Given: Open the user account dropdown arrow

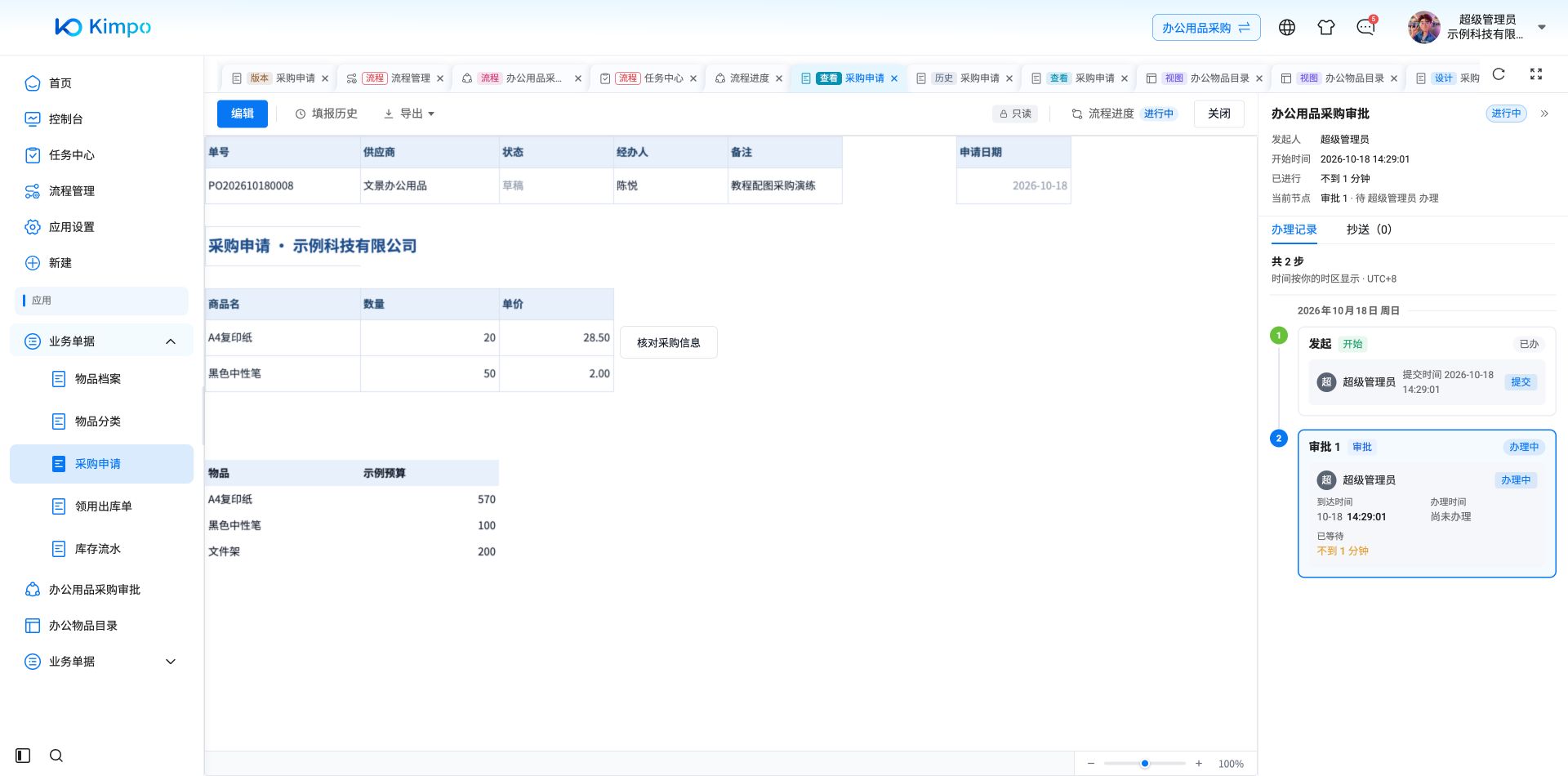Looking at the screenshot, I should click(x=1542, y=27).
